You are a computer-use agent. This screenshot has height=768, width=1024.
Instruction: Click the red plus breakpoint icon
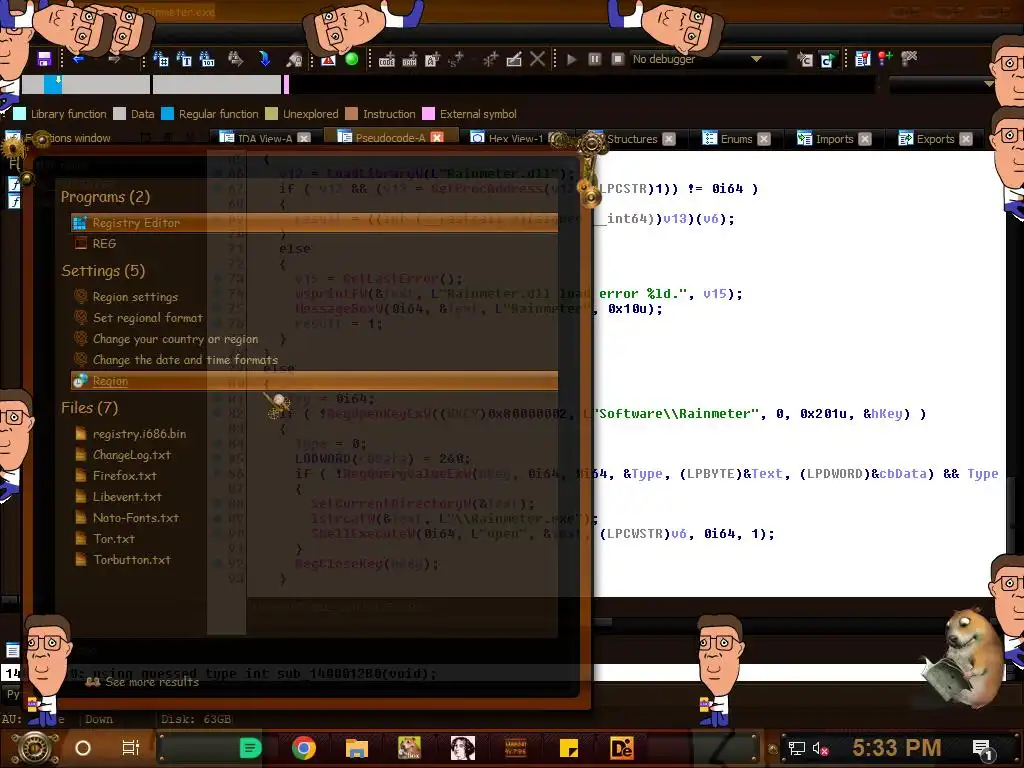[x=885, y=59]
